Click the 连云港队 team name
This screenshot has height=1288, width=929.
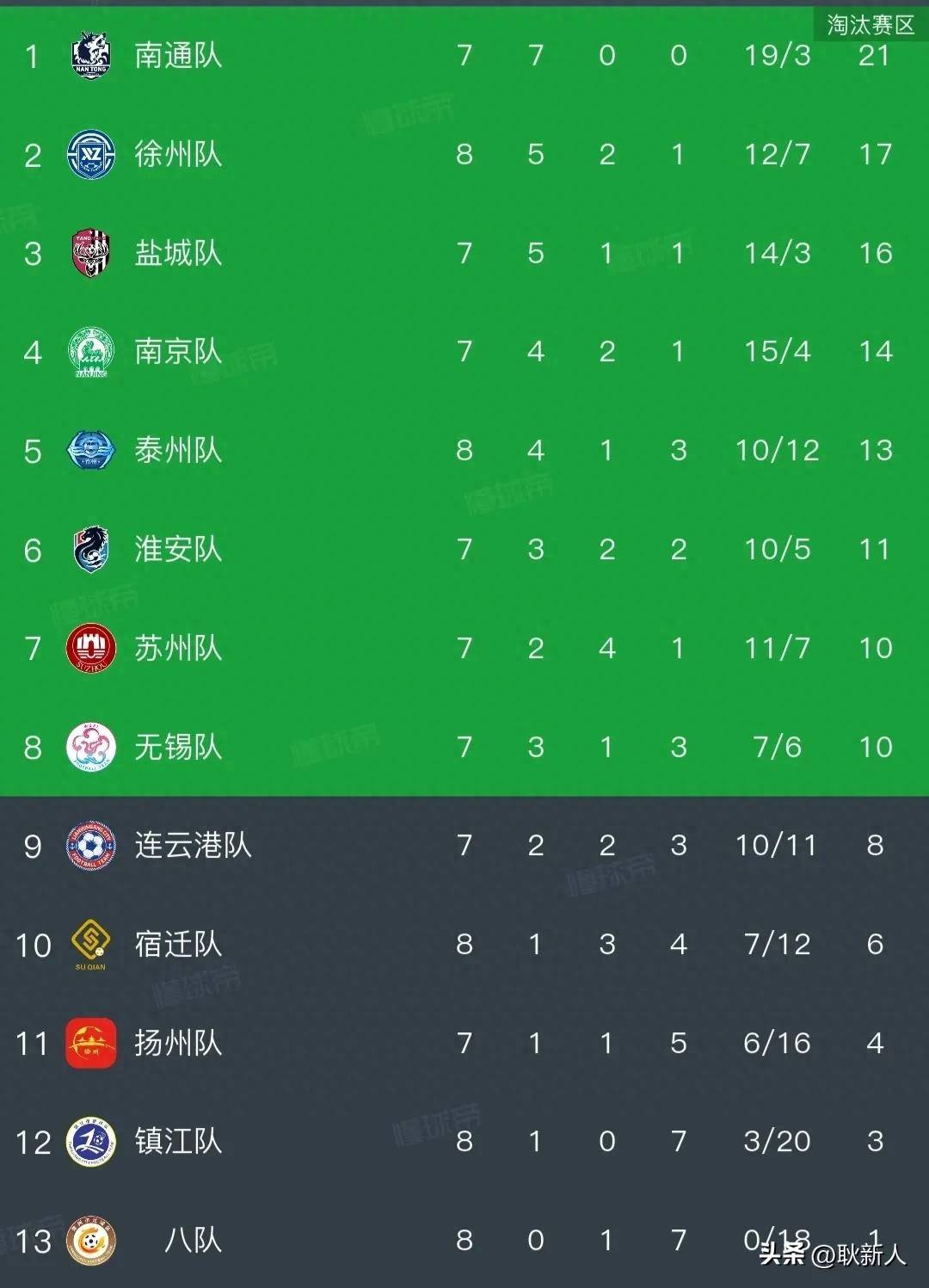pyautogui.click(x=193, y=845)
